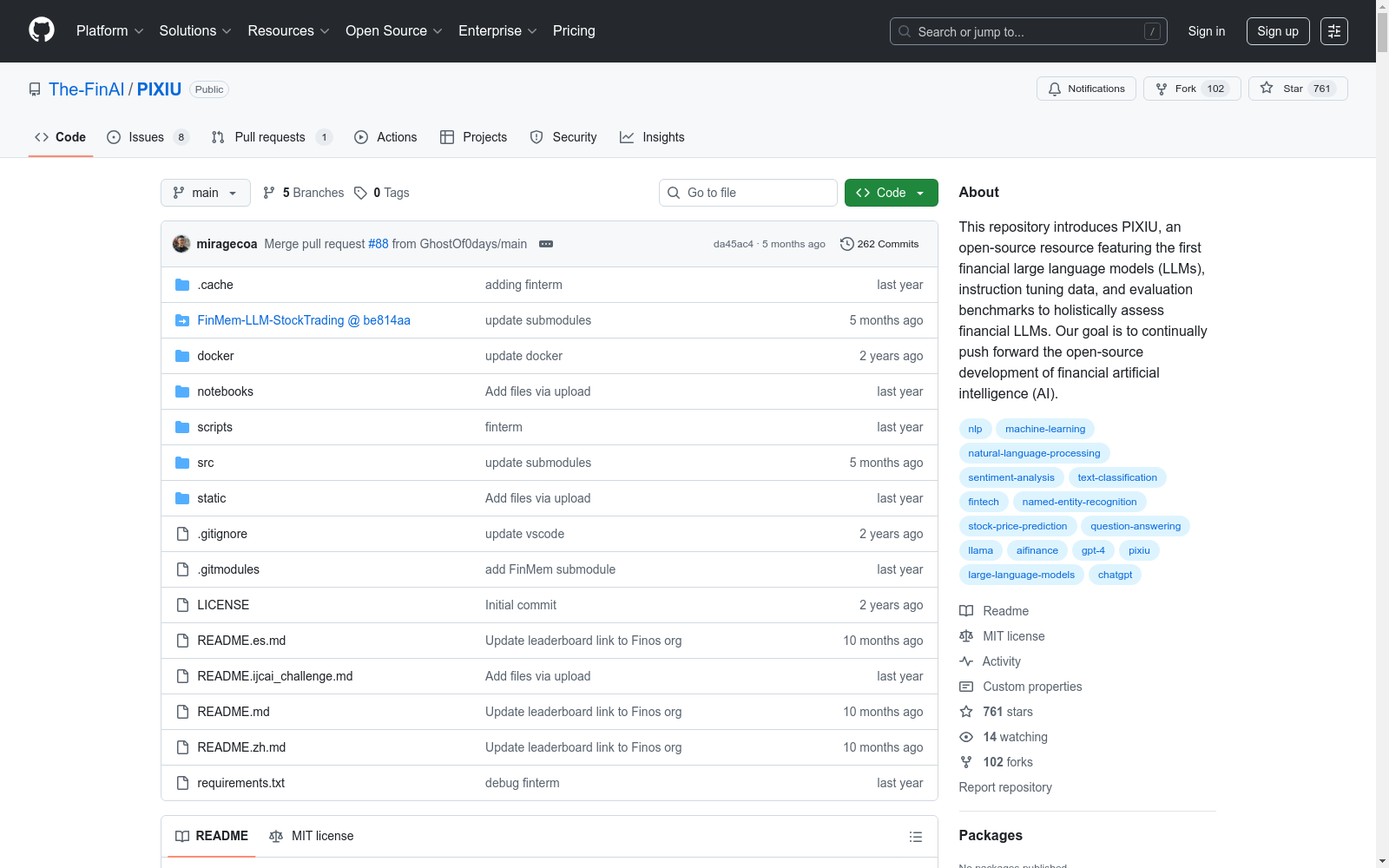
Task: Open the Pull requests tab
Action: (270, 137)
